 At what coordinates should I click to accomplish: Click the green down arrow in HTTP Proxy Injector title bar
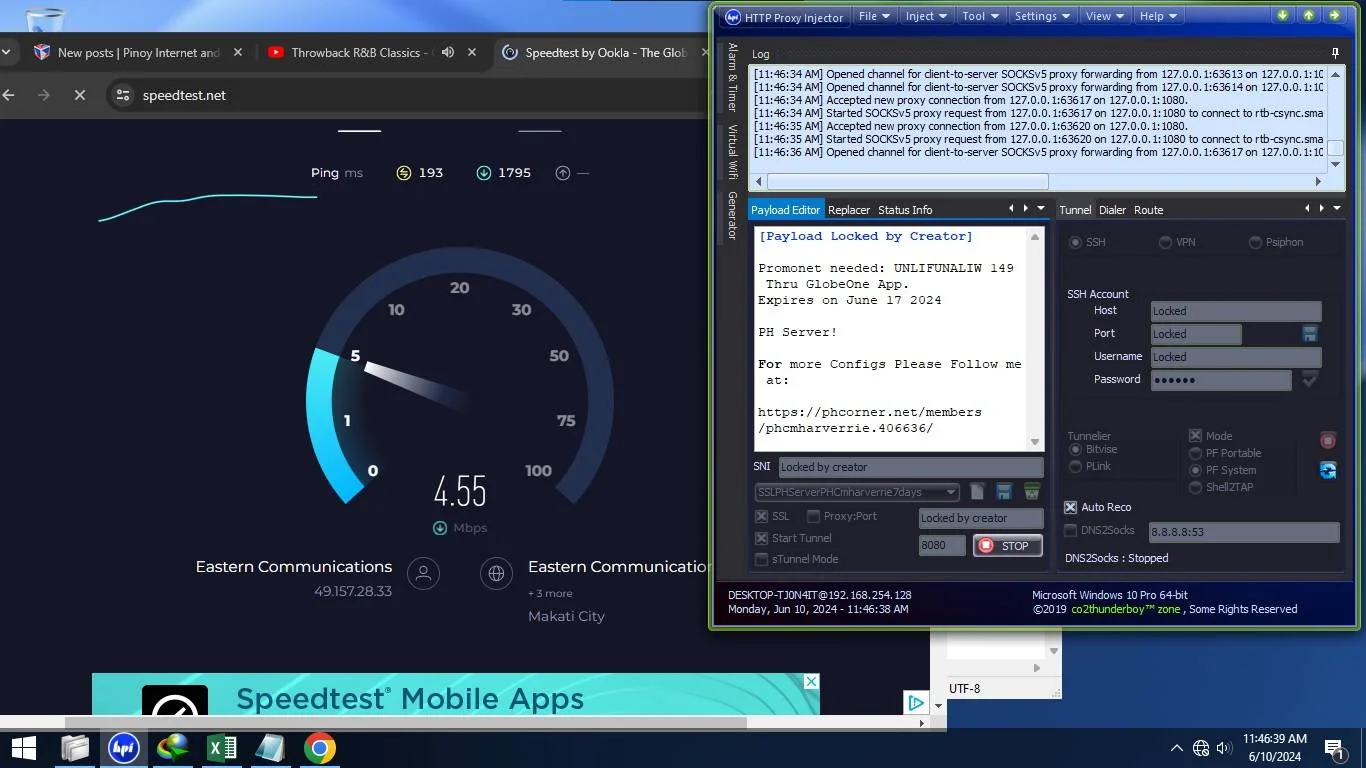click(1283, 15)
